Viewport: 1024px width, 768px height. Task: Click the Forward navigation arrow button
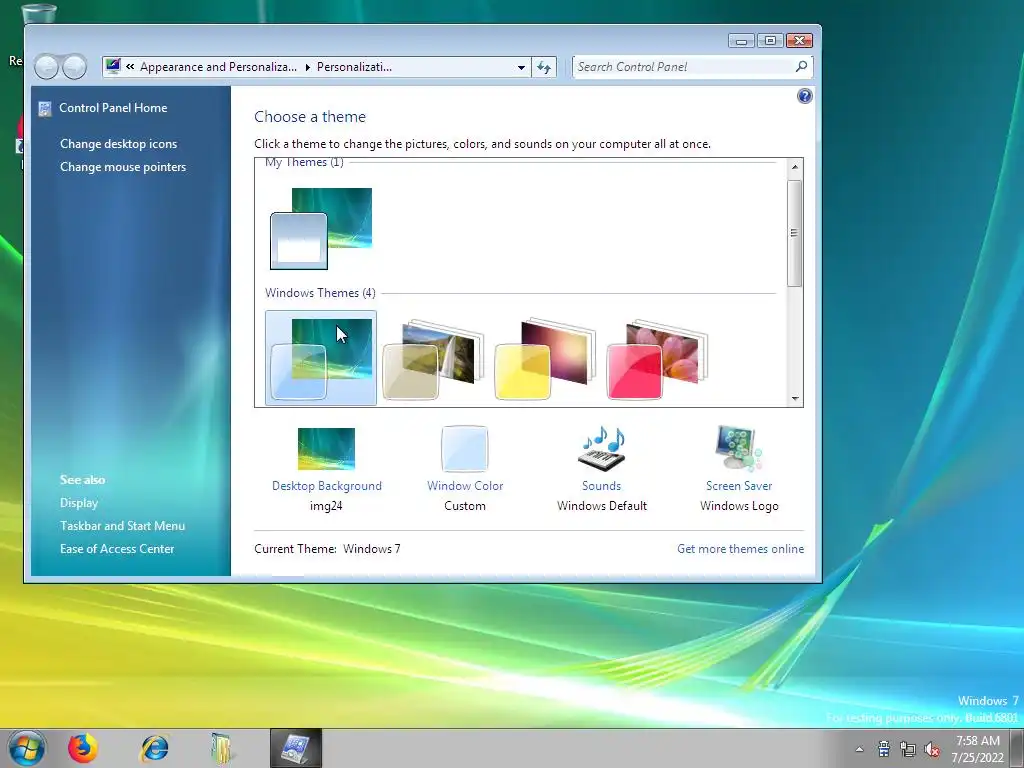(x=74, y=67)
